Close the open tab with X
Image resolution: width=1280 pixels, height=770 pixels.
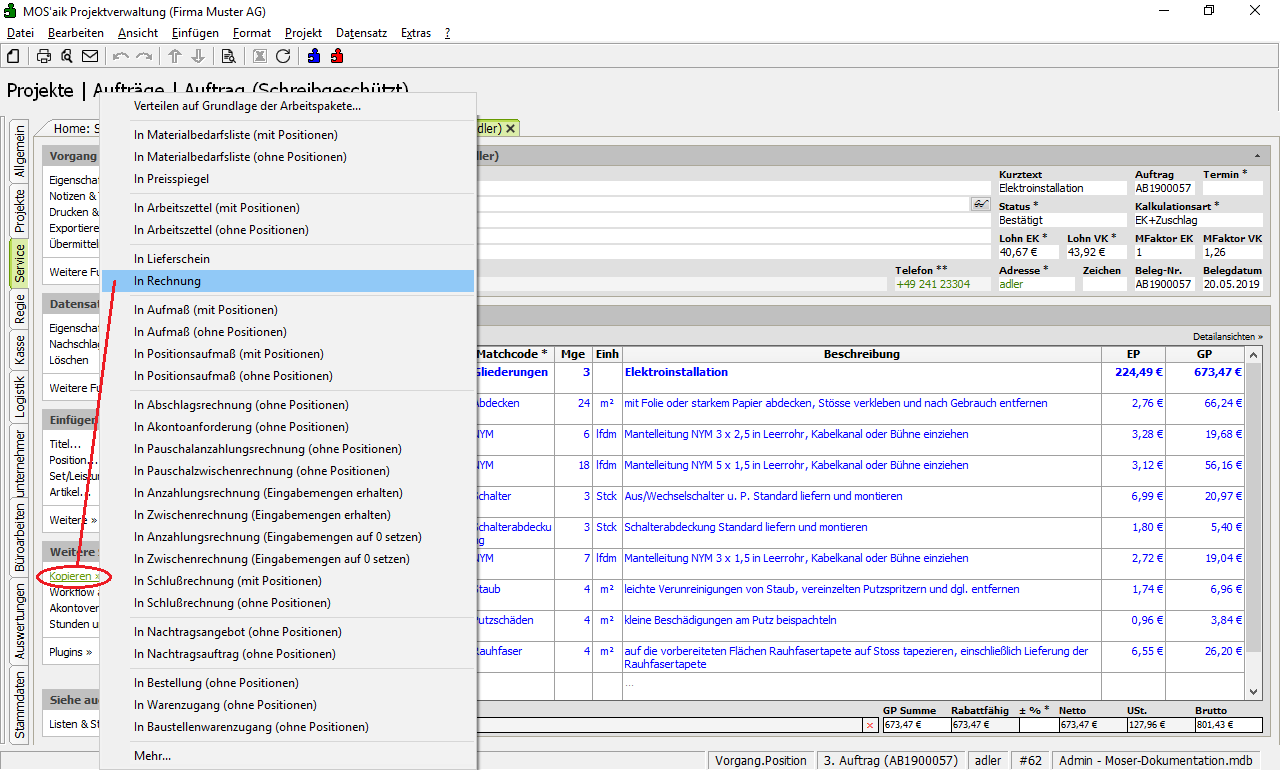[510, 128]
